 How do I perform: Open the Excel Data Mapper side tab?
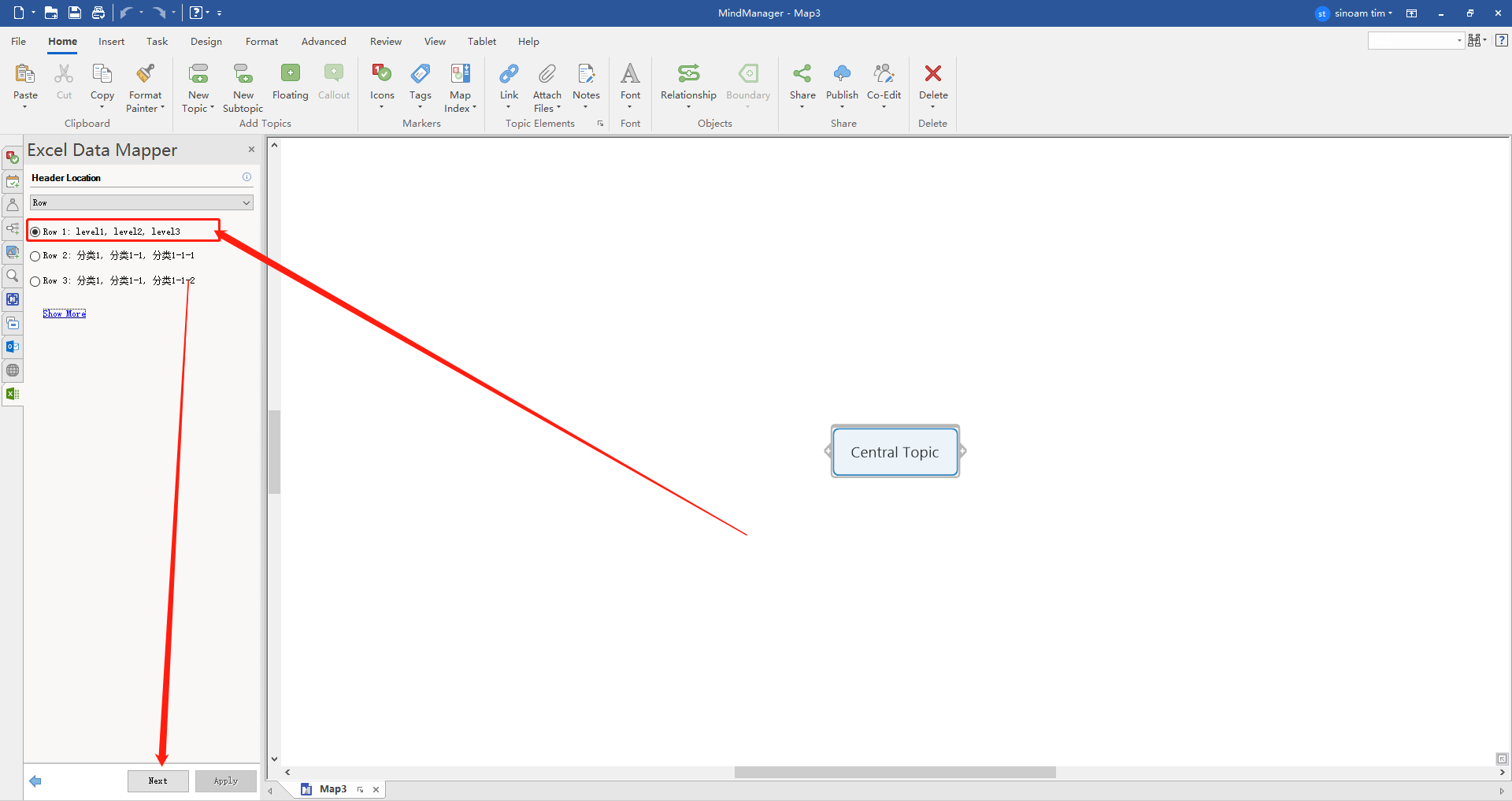13,394
